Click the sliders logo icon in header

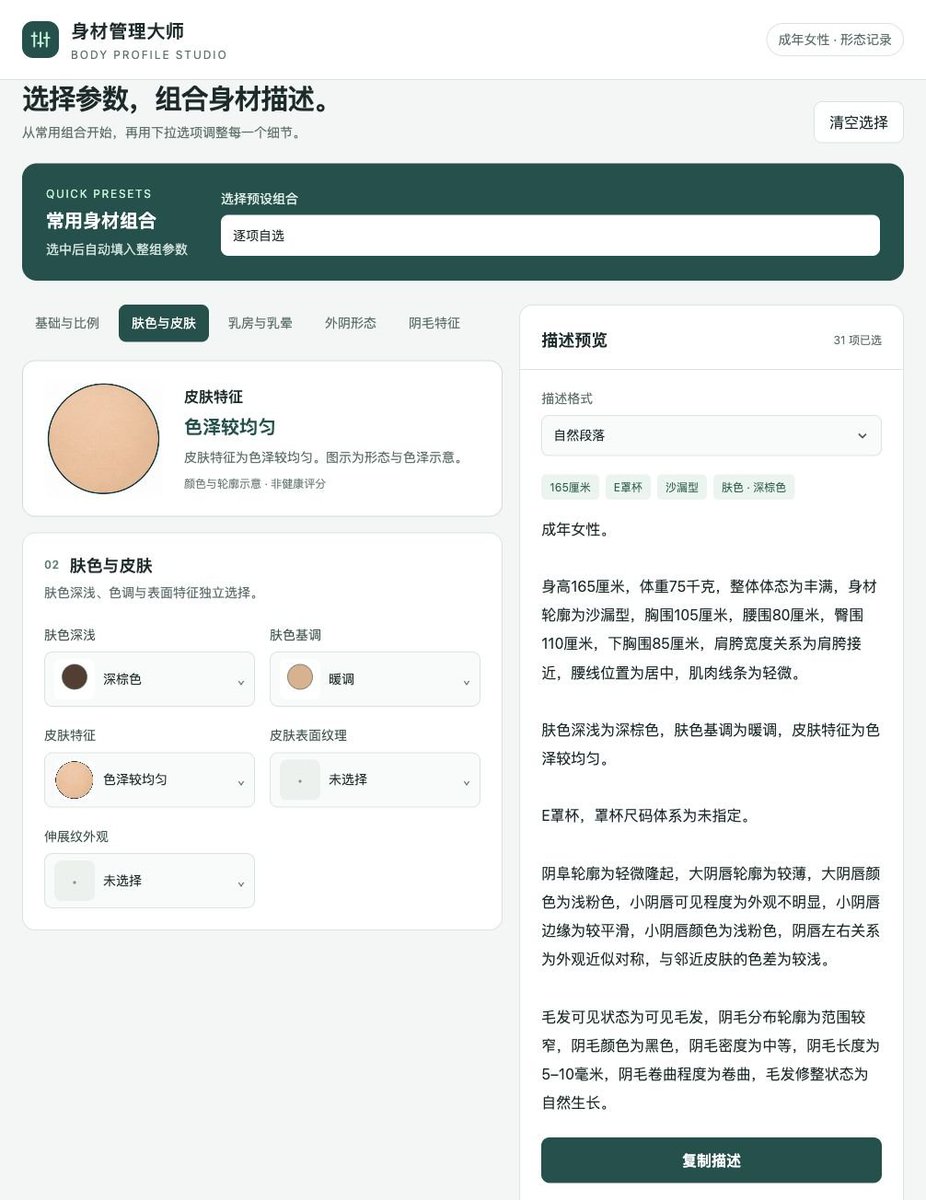pos(41,39)
